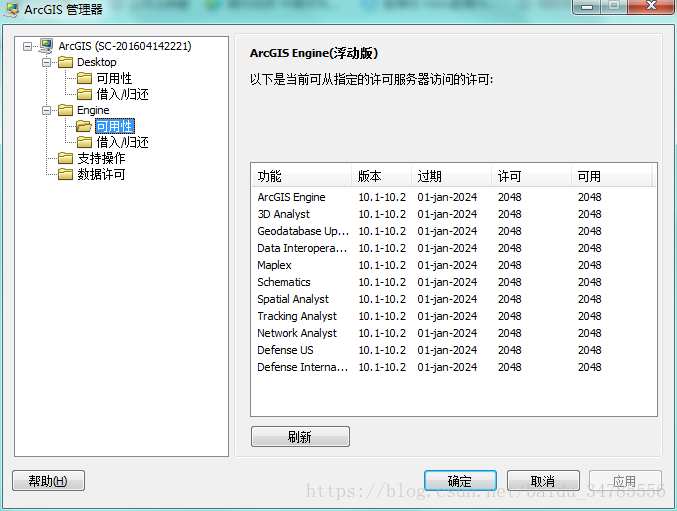The width and height of the screenshot is (677, 511).
Task: Select the Maplex license row
Action: 453,265
